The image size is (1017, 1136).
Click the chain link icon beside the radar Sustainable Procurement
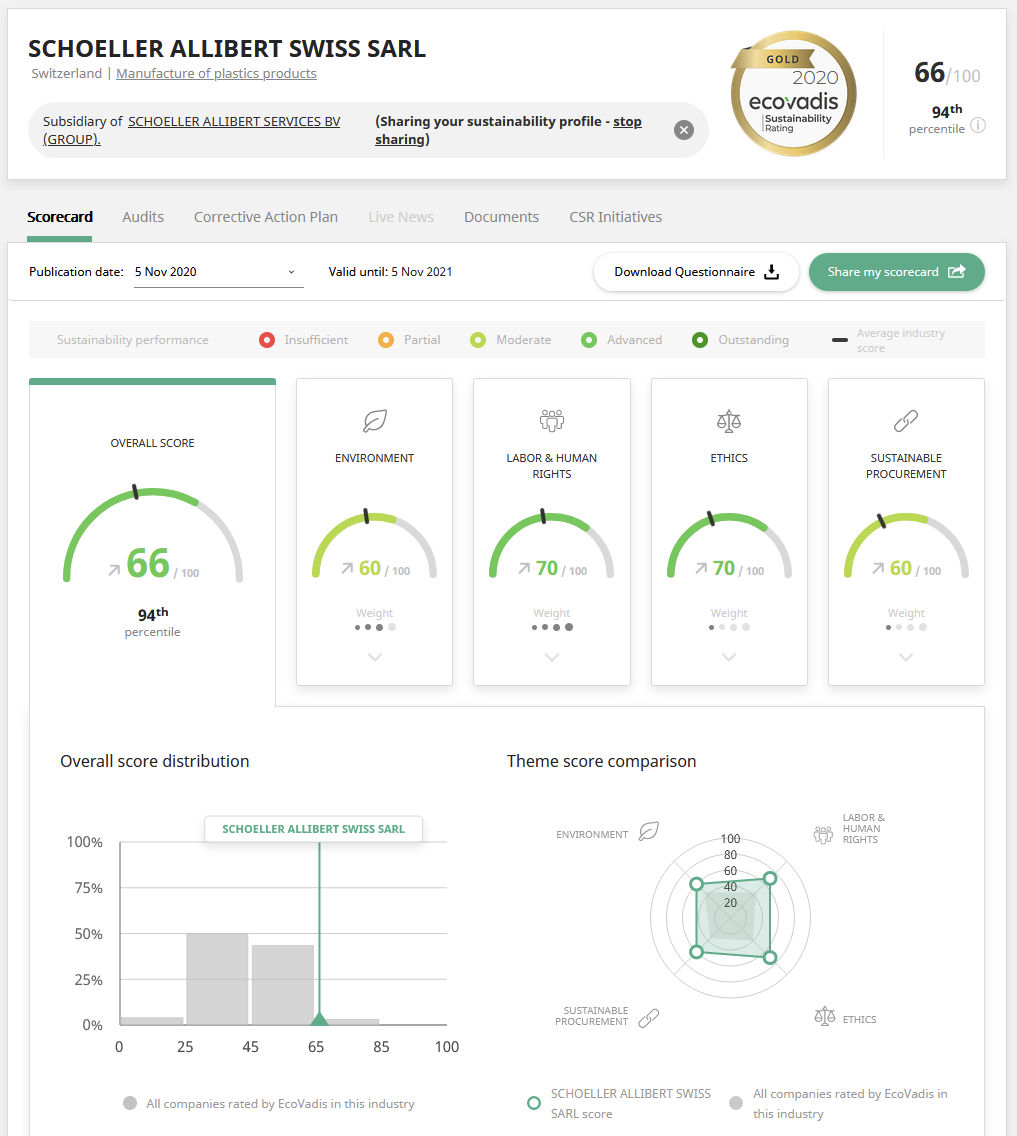648,1019
